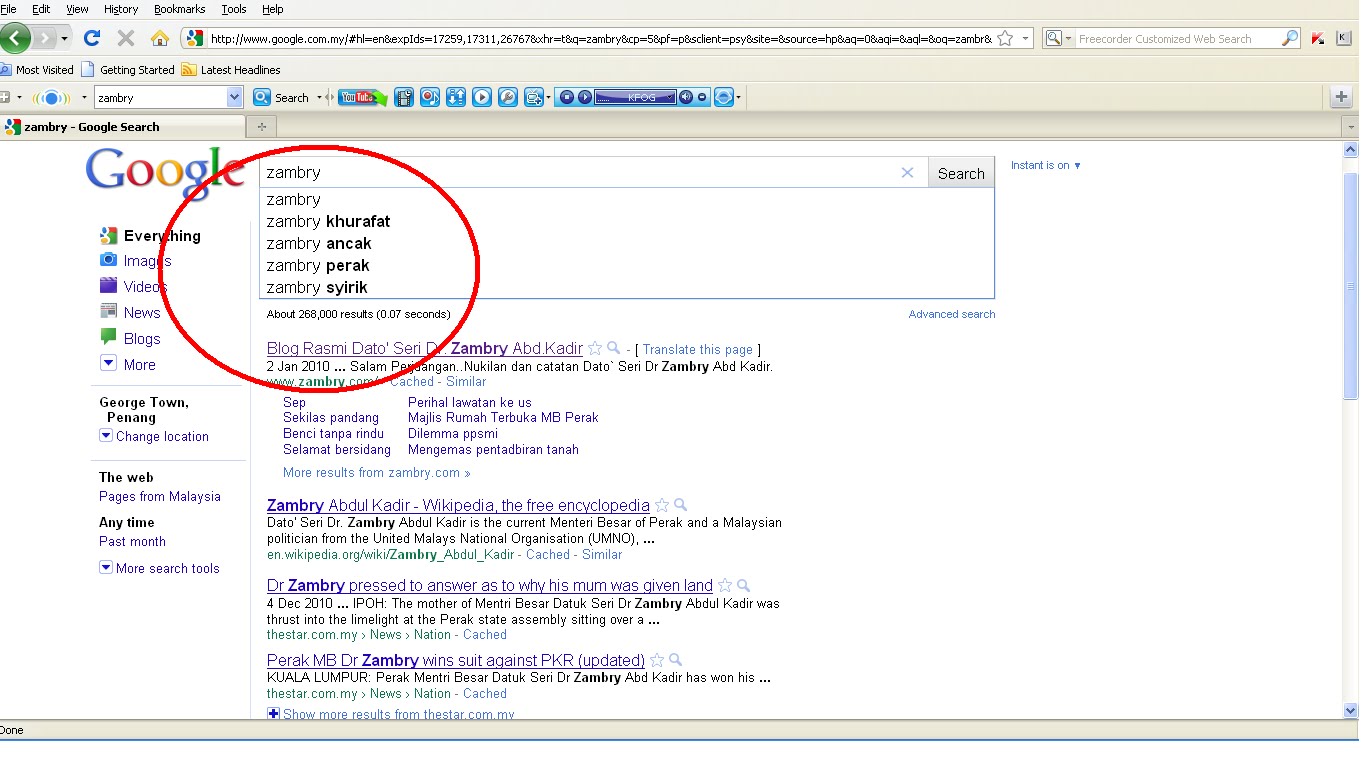
Task: Click the small circle button after the radio speaker
Action: click(702, 97)
